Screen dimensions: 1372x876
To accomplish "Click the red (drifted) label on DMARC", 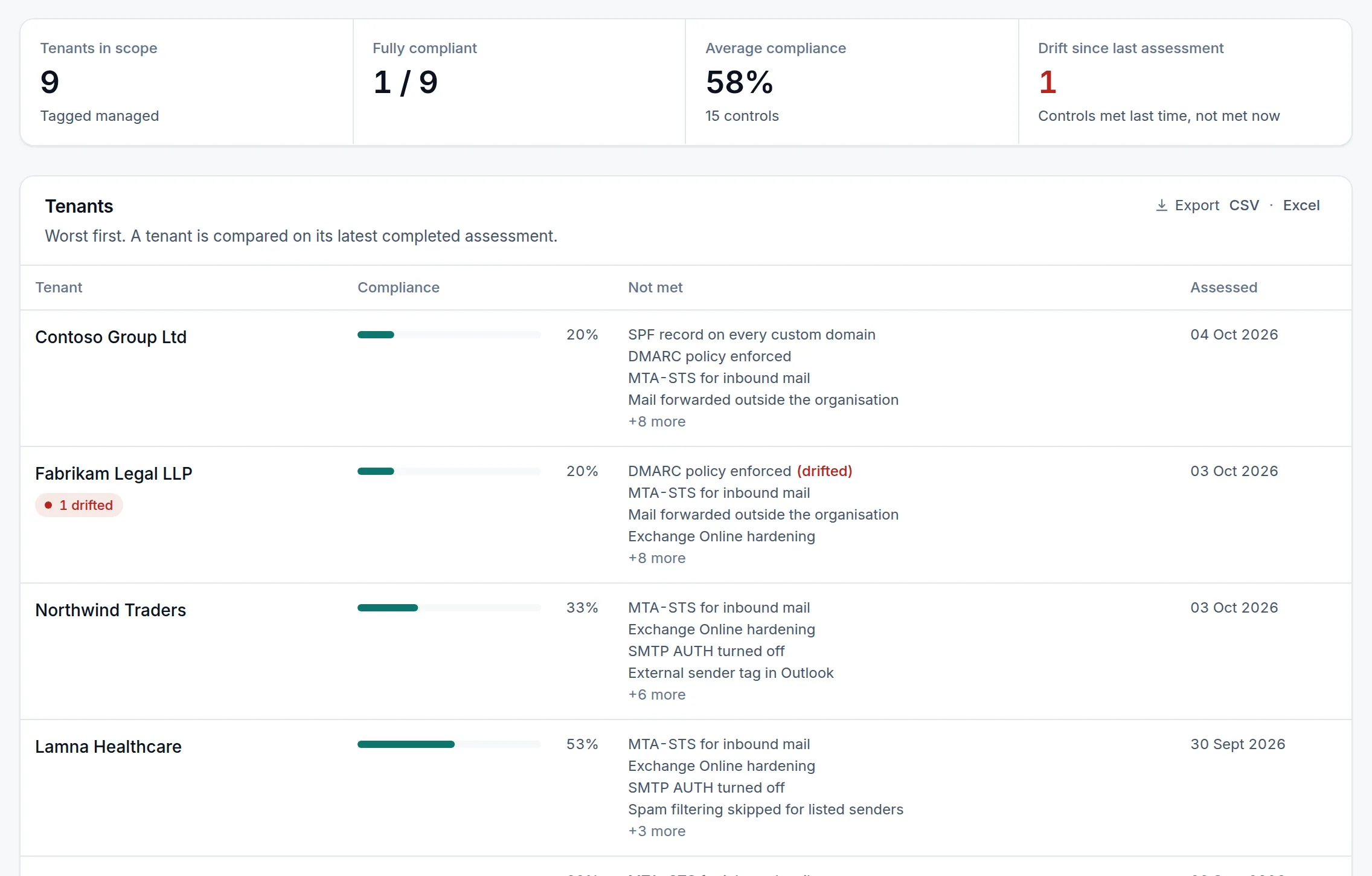I will (824, 471).
